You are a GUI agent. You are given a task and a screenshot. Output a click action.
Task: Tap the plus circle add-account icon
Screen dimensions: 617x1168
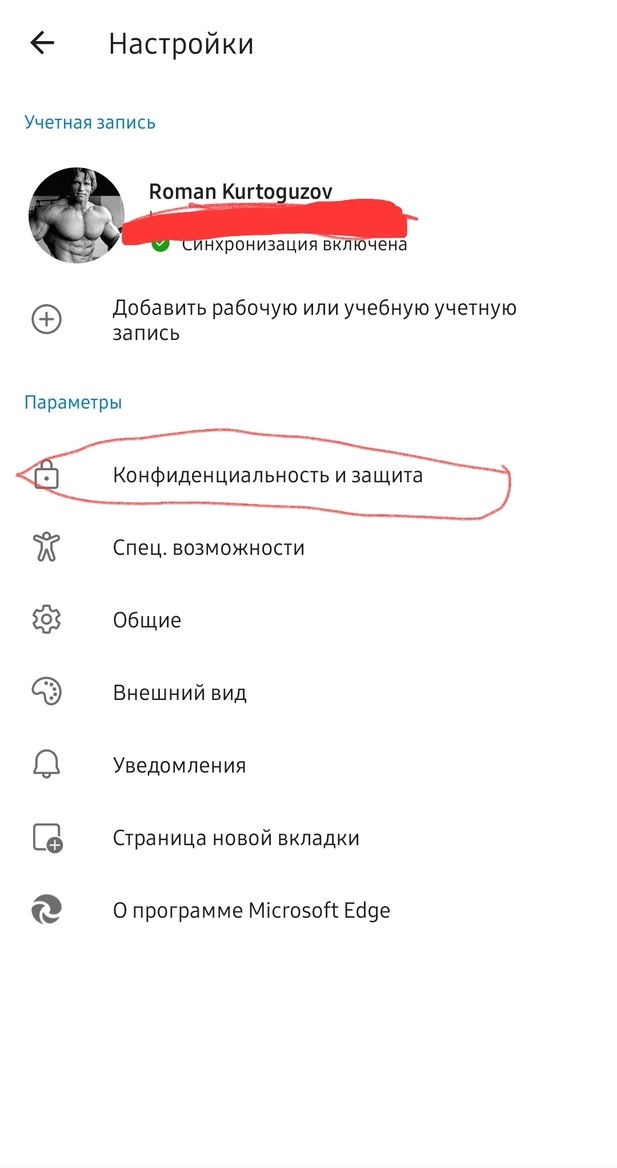tap(46, 320)
